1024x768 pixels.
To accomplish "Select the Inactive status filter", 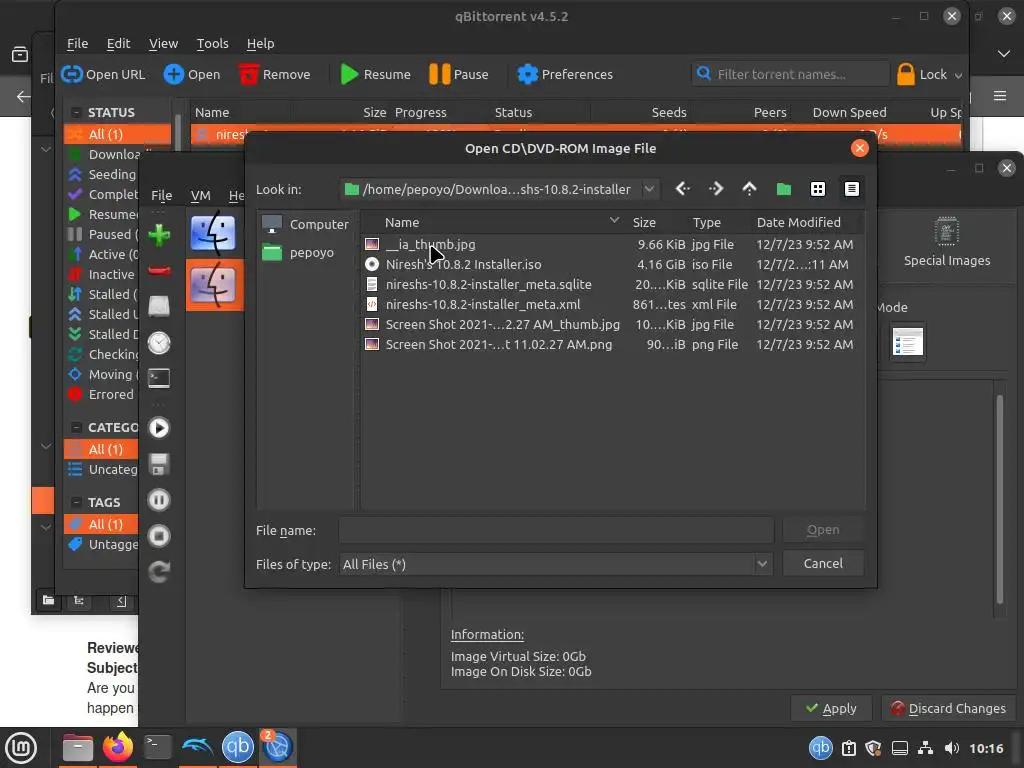I will tap(103, 274).
